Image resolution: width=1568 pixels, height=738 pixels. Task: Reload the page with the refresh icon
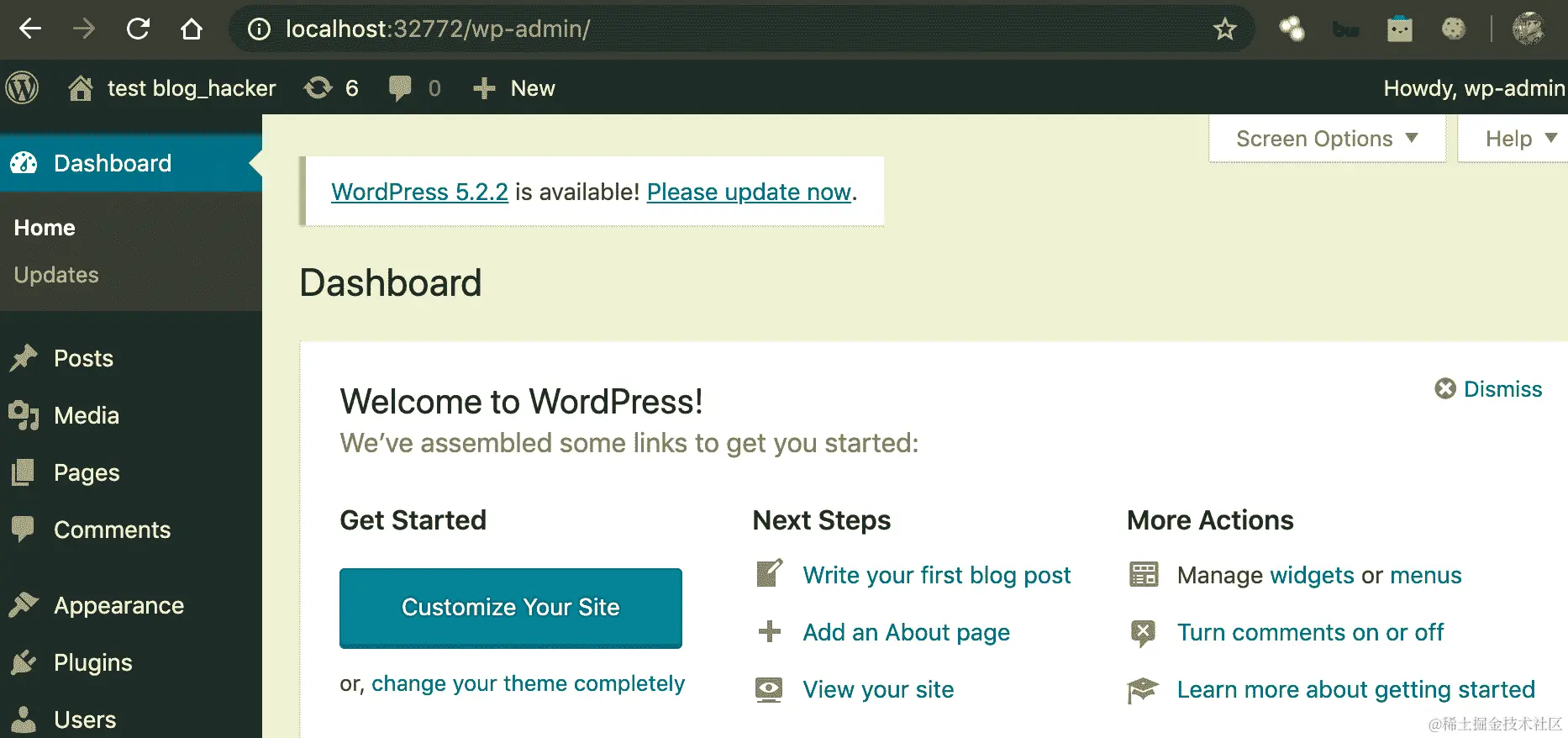tap(138, 29)
